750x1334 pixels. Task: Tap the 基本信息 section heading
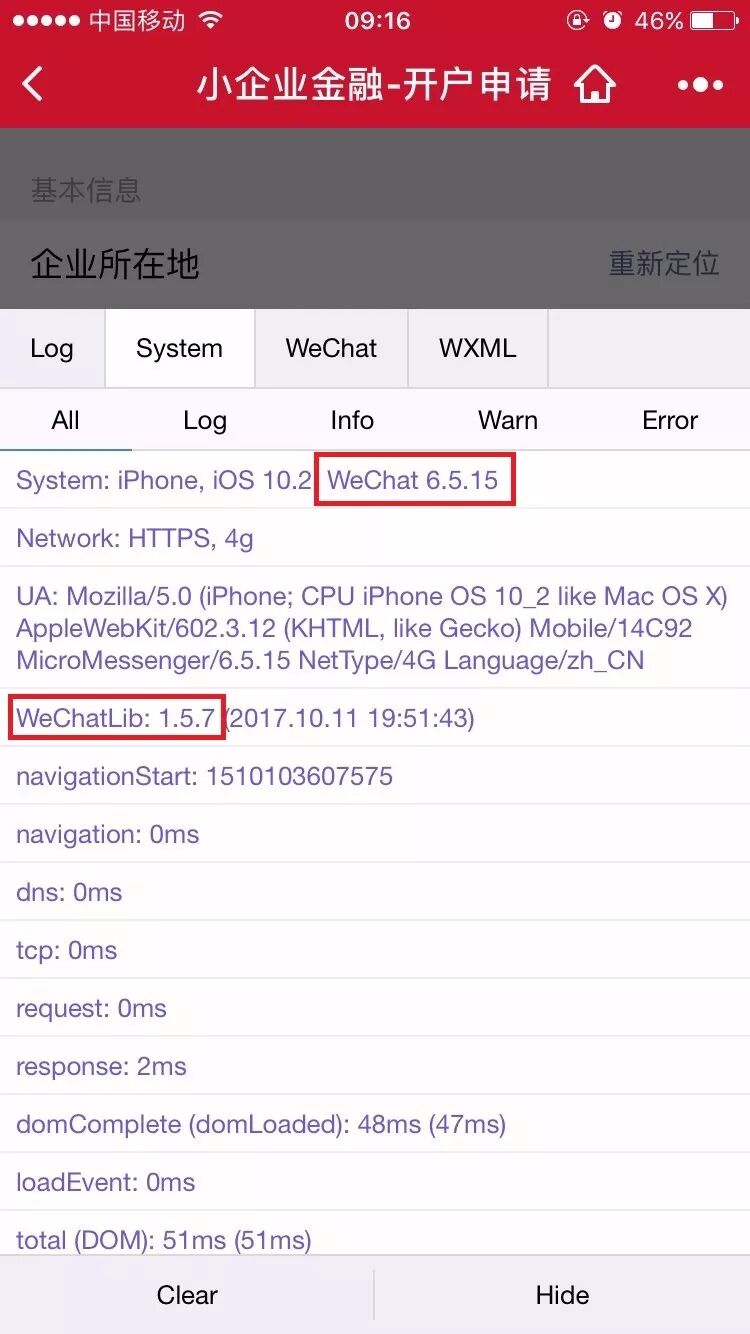pyautogui.click(x=86, y=189)
